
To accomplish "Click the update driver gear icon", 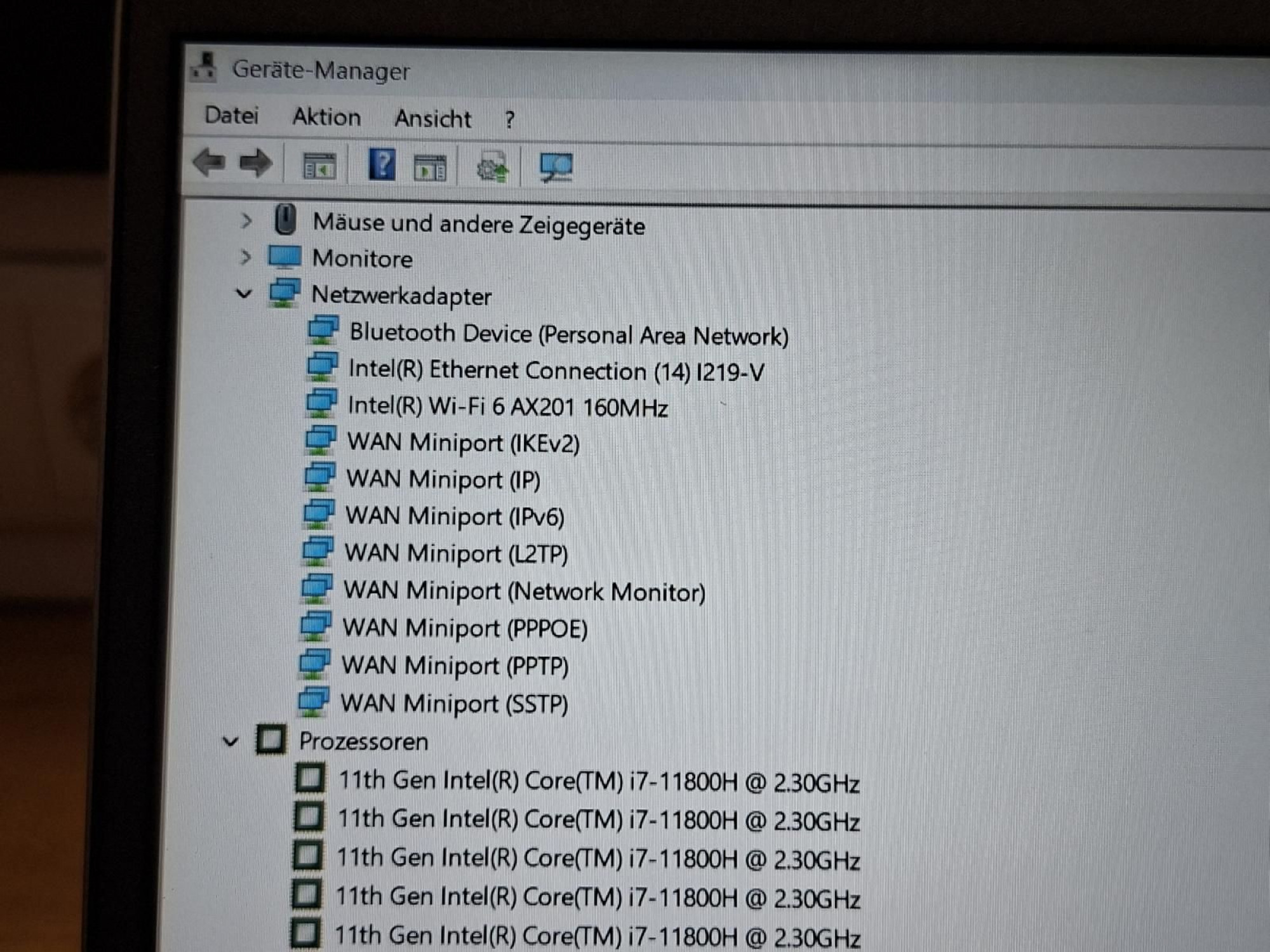I will coord(492,168).
